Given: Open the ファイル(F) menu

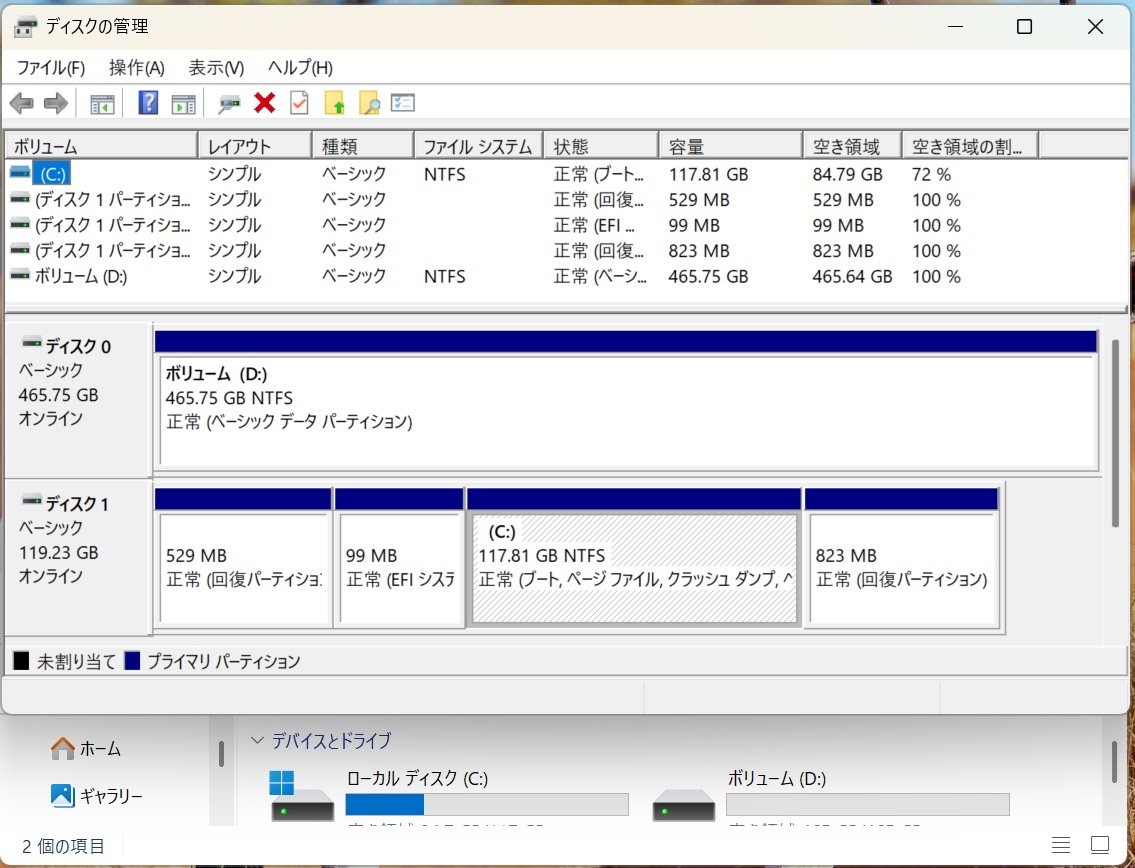Looking at the screenshot, I should pyautogui.click(x=51, y=68).
